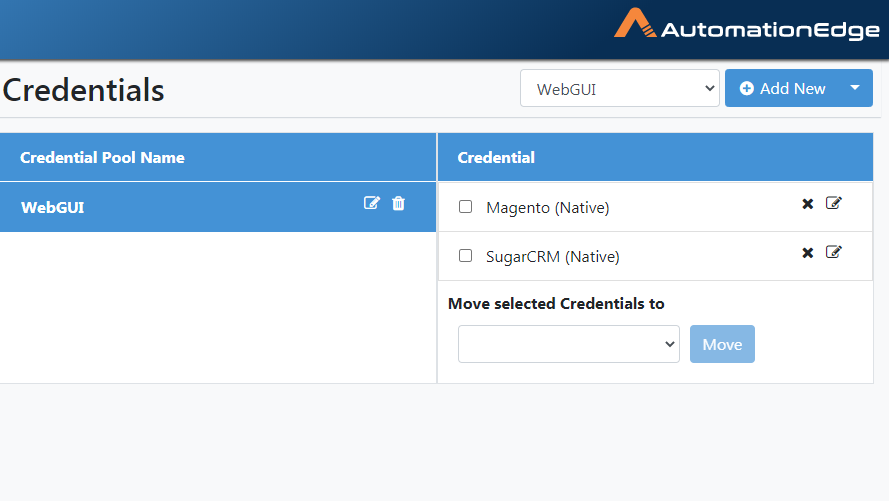The width and height of the screenshot is (889, 501).
Task: Open the WebGUI pool filter dropdown
Action: click(620, 88)
